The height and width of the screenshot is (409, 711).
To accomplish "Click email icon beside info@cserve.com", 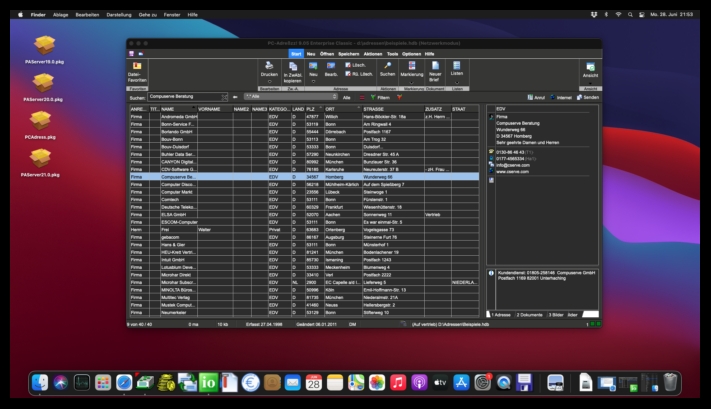I will (491, 165).
